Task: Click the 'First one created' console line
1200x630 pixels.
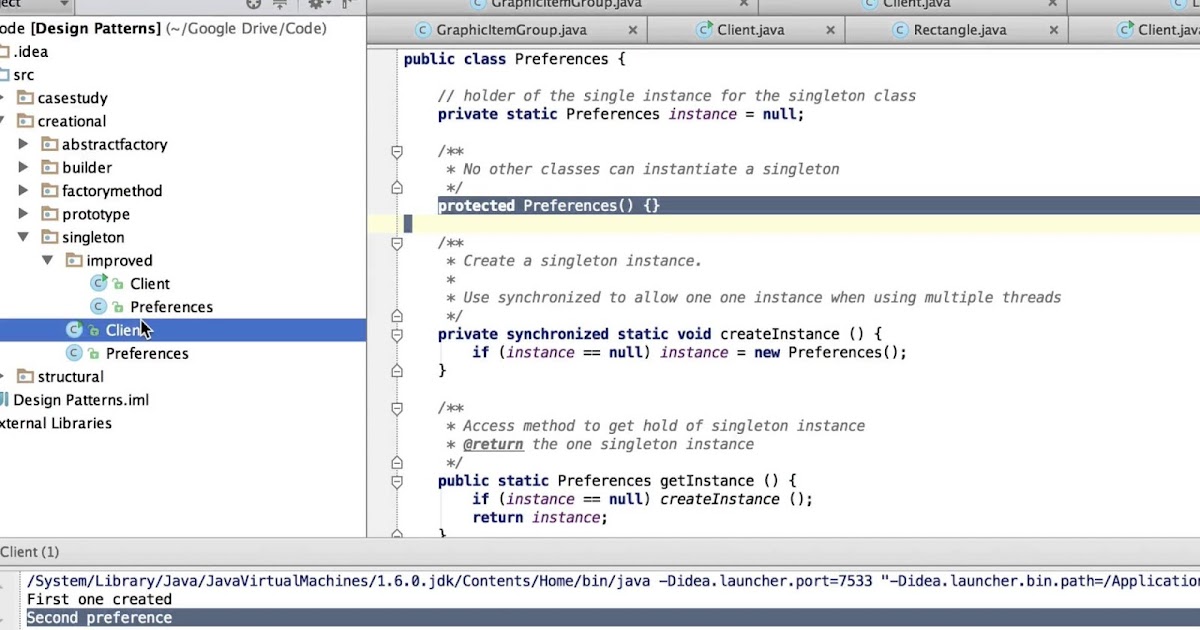Action: coord(99,599)
